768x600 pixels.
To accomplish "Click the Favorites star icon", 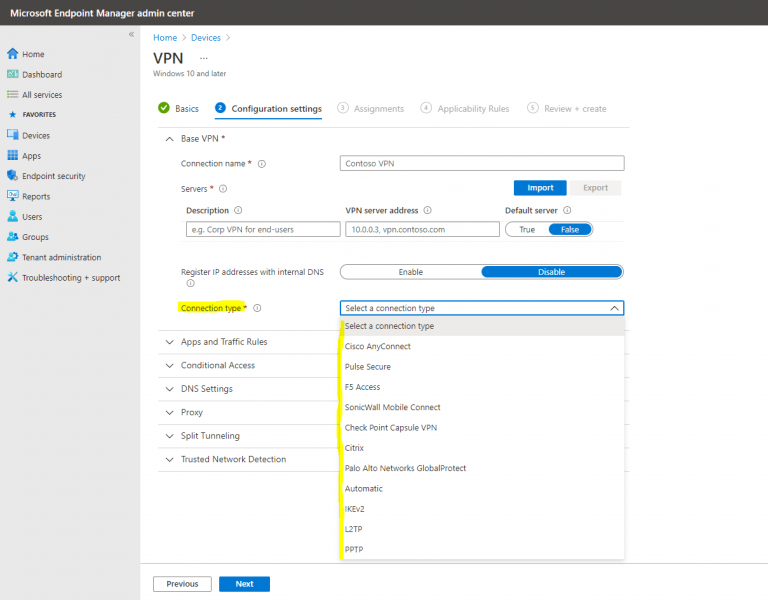I will tap(13, 115).
